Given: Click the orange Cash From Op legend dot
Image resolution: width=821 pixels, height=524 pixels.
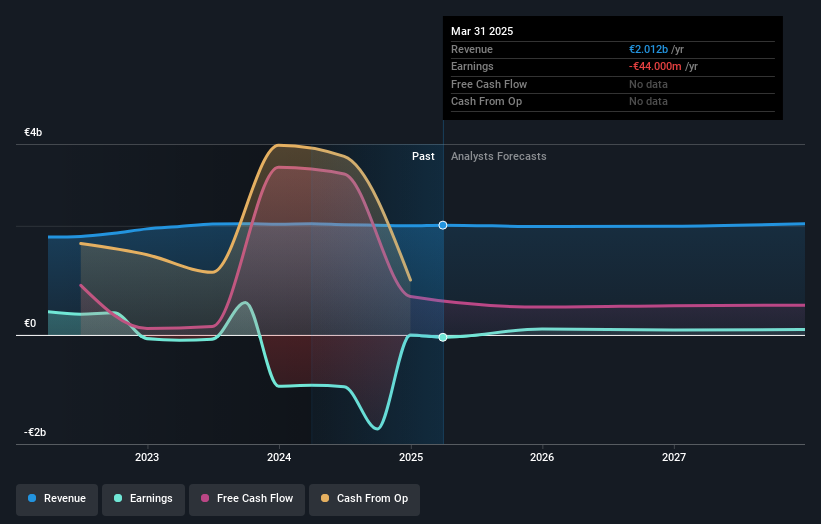Looking at the screenshot, I should 325,498.
